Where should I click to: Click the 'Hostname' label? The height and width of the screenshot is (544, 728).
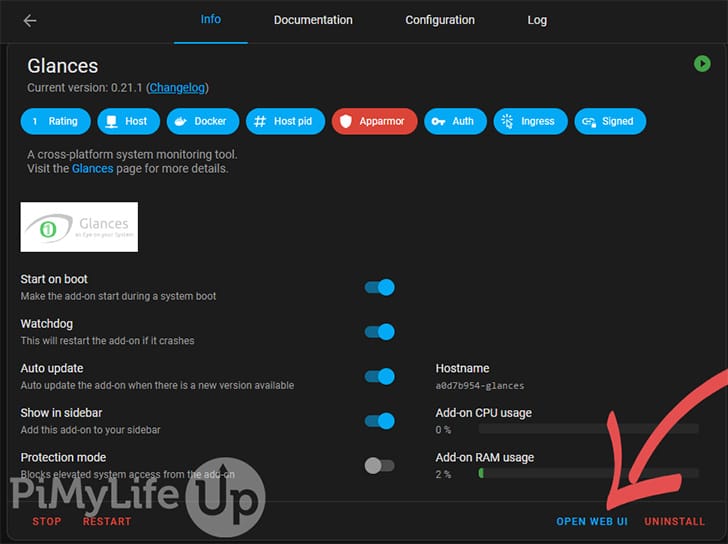[x=462, y=368]
